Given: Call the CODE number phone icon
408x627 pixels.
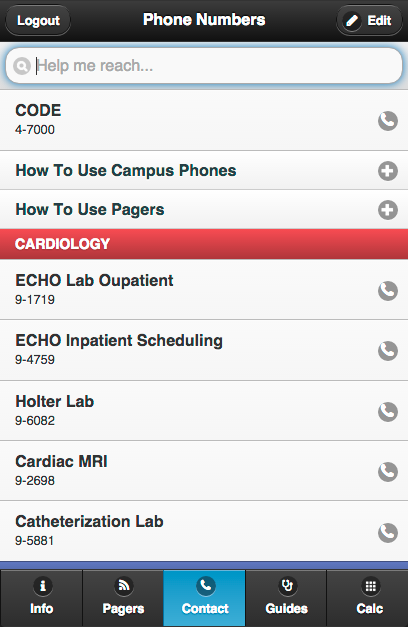Looking at the screenshot, I should coord(388,121).
